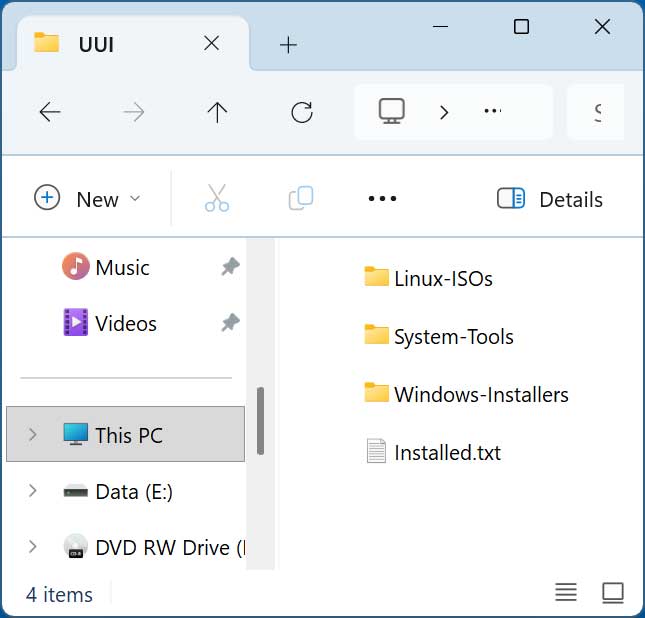Click the Copy icon in toolbar
The height and width of the screenshot is (618, 645).
(x=301, y=198)
